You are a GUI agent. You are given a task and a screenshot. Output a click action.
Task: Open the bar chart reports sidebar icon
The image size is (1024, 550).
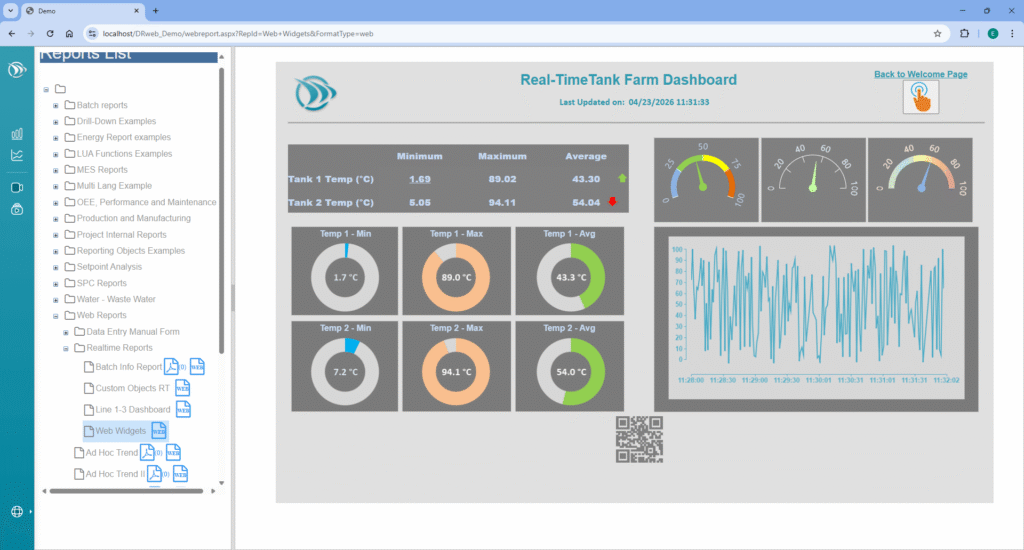coord(17,134)
